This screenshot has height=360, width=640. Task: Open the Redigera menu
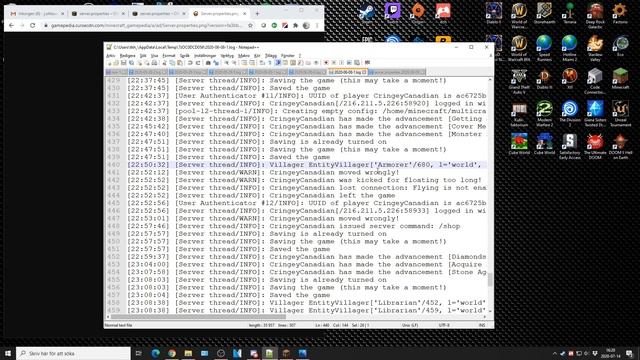(x=127, y=56)
